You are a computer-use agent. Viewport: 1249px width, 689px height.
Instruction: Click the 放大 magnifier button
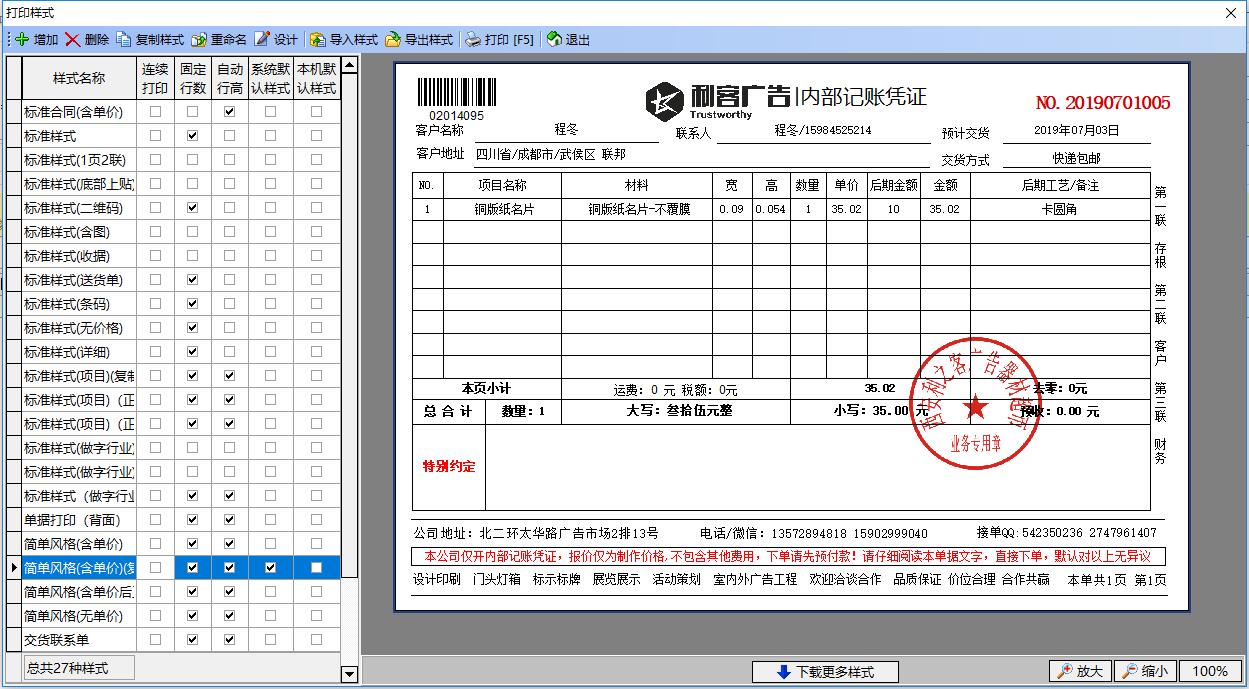coord(1079,671)
